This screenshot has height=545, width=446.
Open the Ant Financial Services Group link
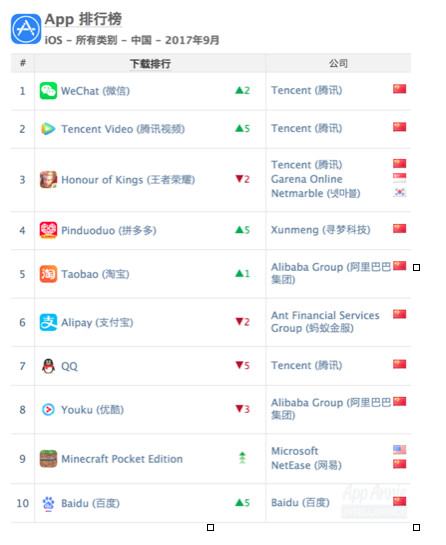(x=325, y=322)
